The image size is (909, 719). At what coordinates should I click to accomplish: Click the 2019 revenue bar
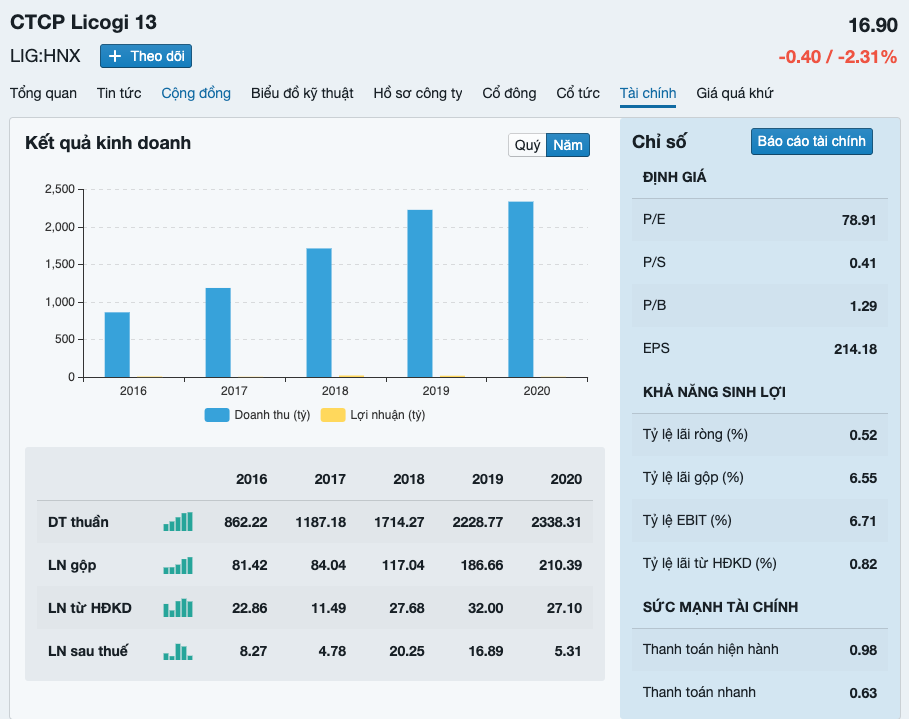(x=420, y=293)
